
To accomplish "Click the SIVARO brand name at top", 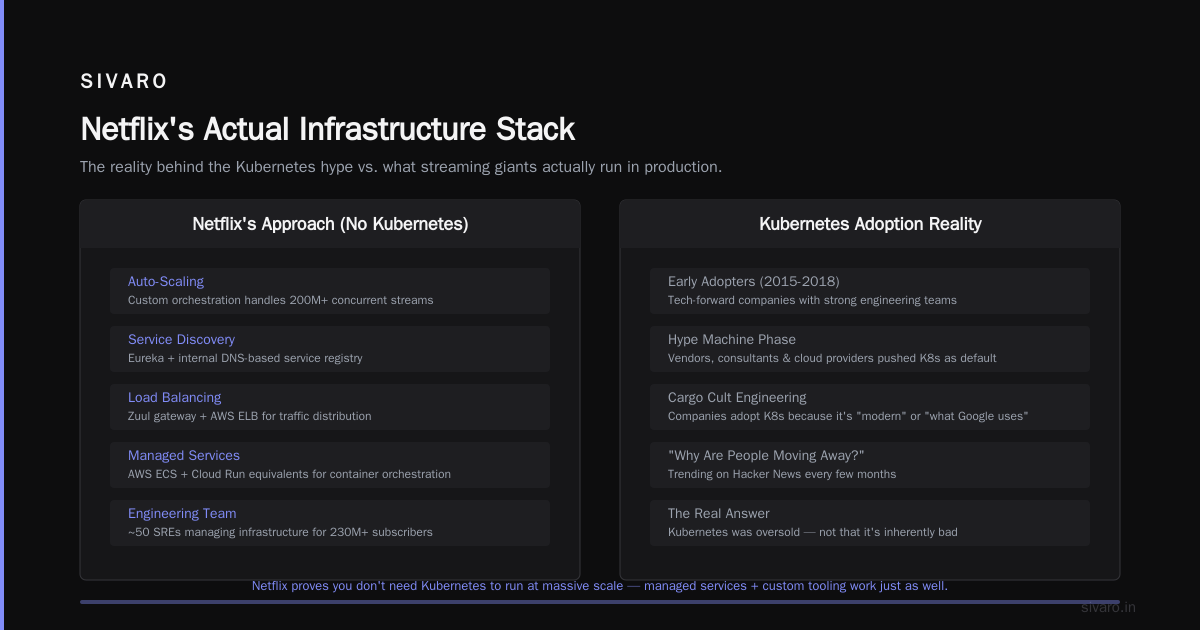I will click(124, 82).
